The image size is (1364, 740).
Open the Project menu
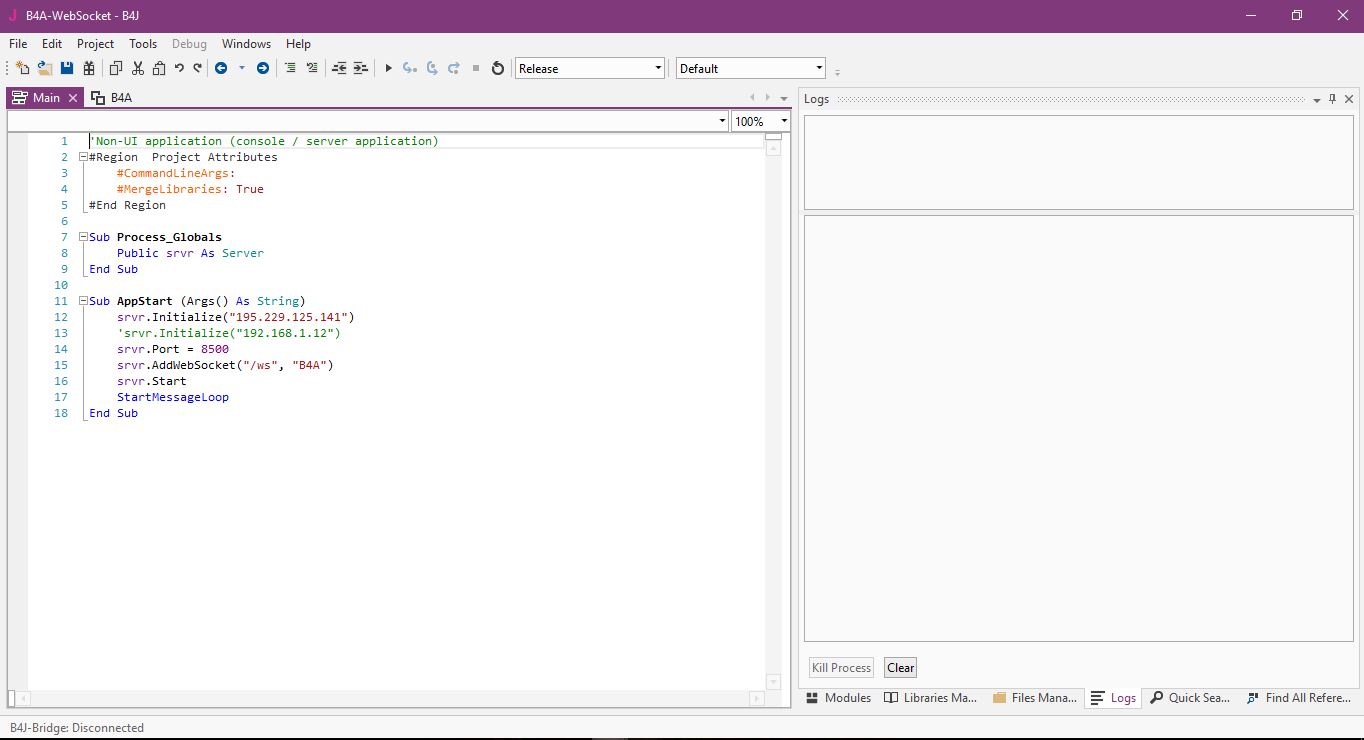[x=95, y=44]
